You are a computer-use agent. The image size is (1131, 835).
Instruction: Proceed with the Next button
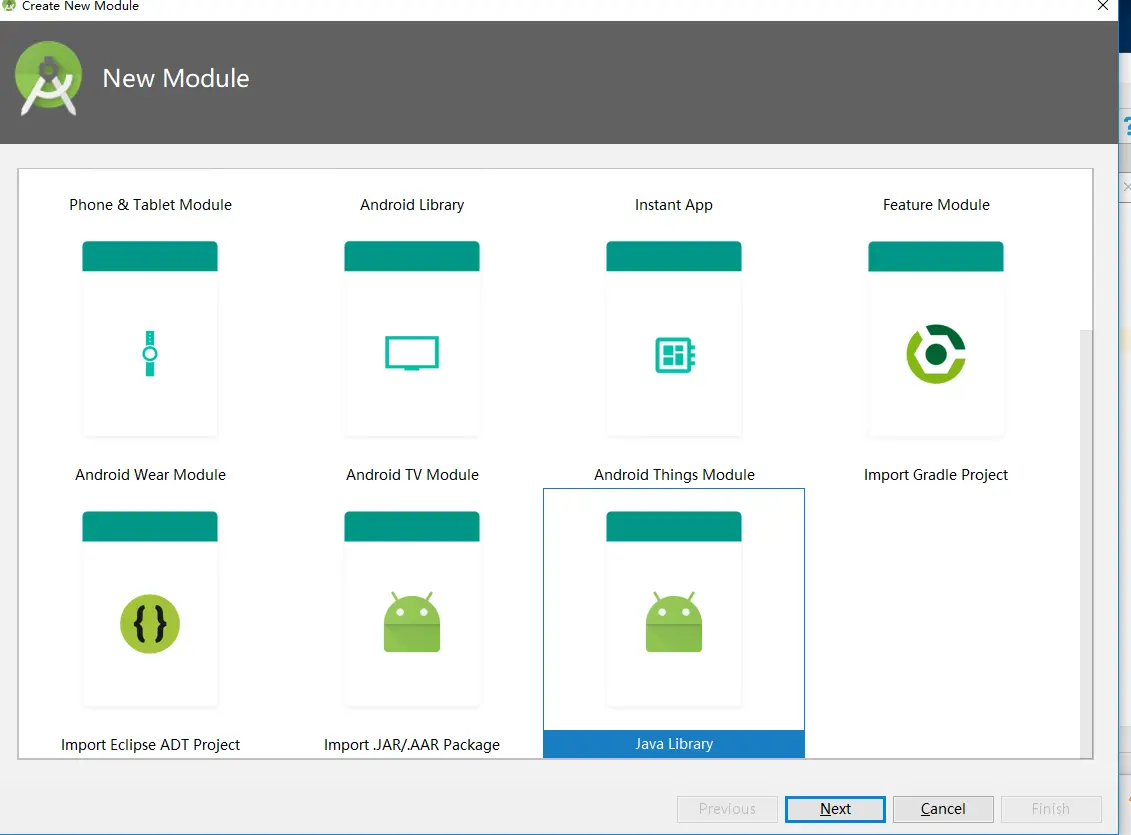(835, 809)
